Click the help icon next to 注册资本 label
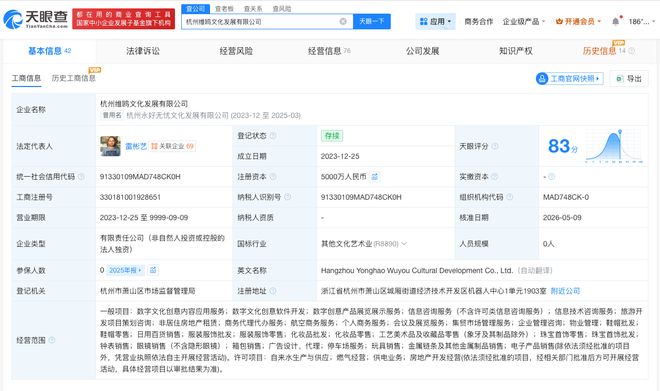The image size is (660, 391). coord(273,177)
